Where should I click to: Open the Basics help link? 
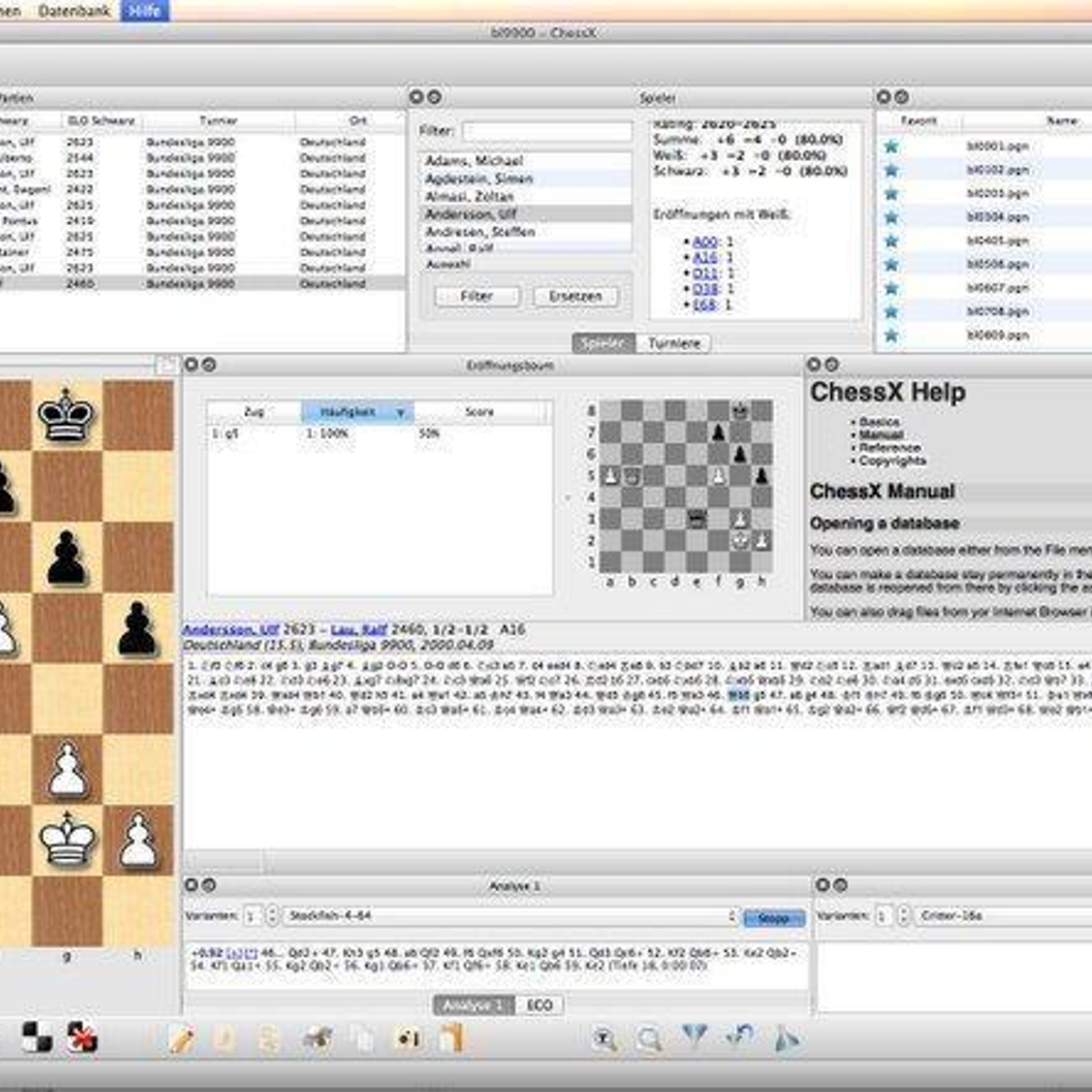coord(879,422)
